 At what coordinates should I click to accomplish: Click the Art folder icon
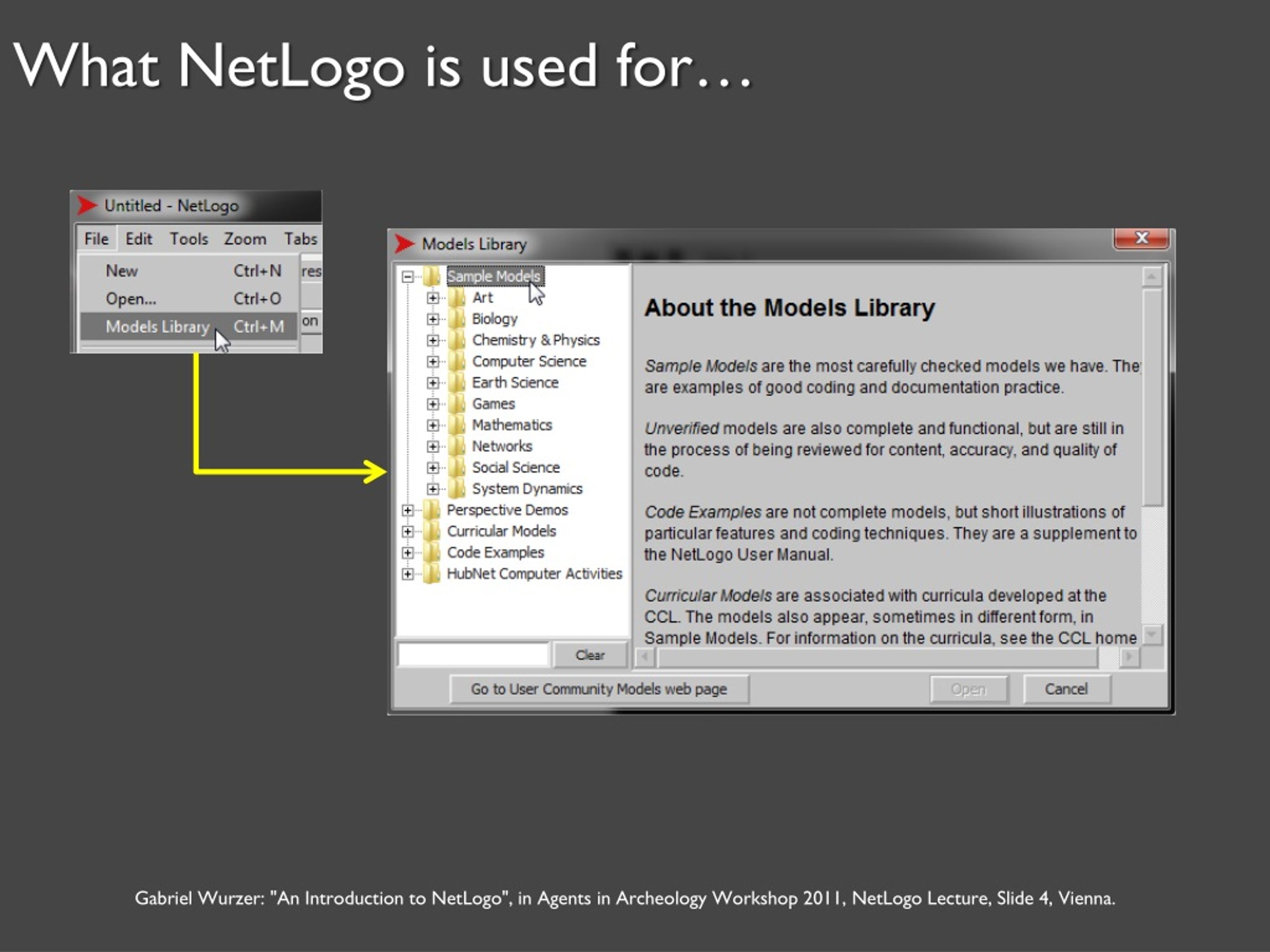(x=457, y=297)
